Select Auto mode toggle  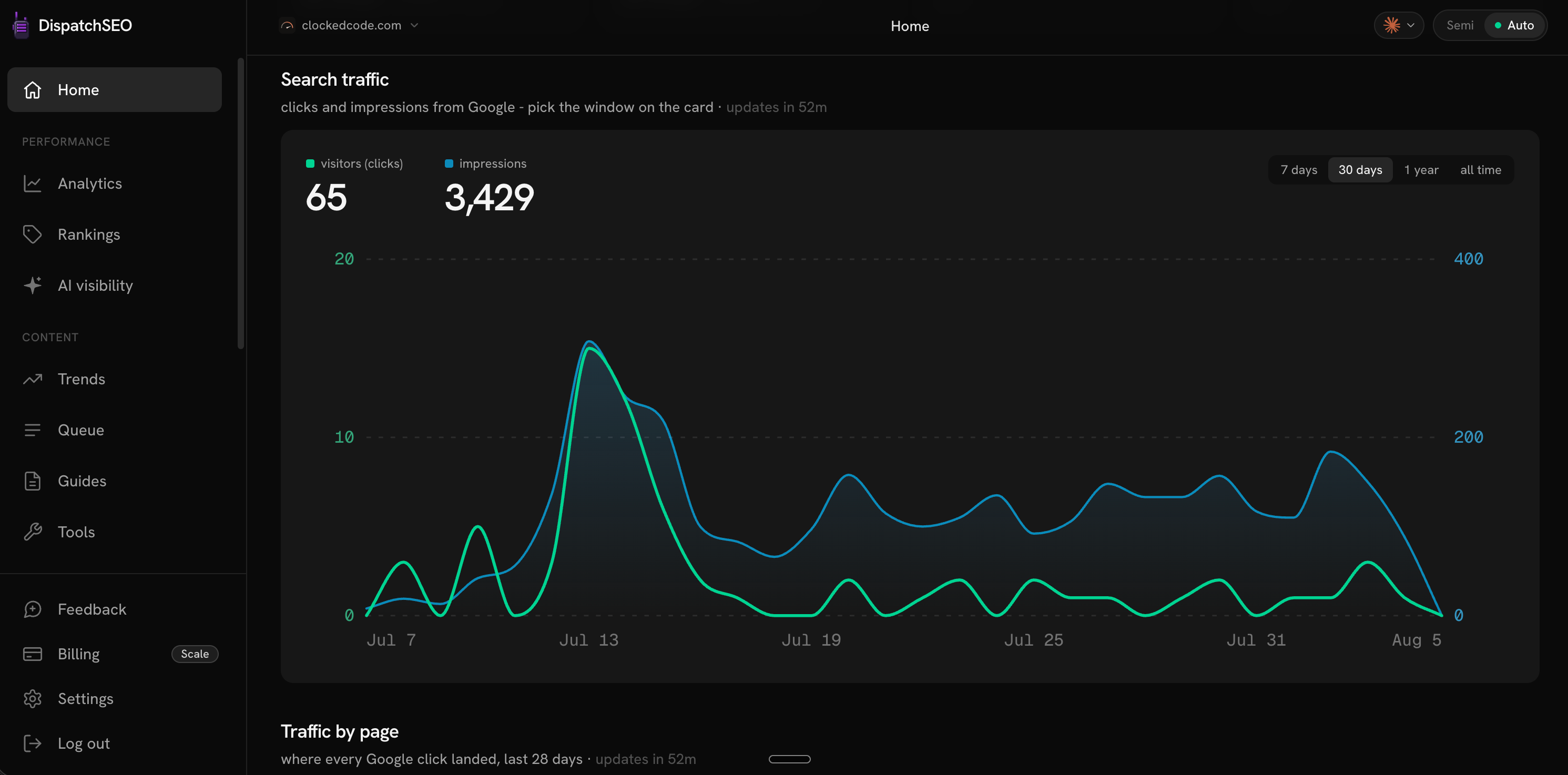point(1514,26)
